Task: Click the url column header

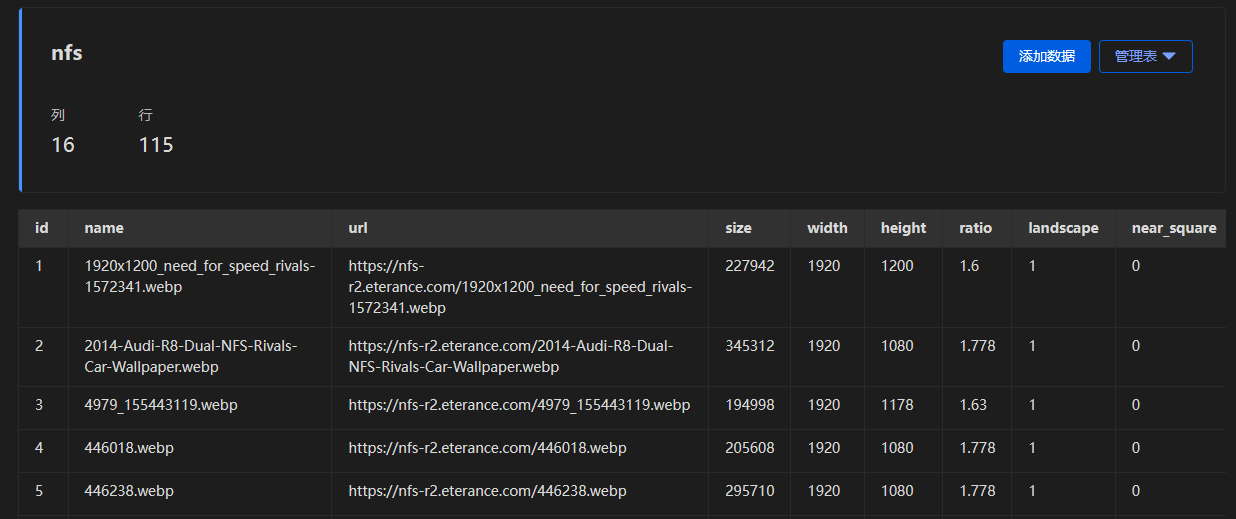Action: [x=358, y=228]
